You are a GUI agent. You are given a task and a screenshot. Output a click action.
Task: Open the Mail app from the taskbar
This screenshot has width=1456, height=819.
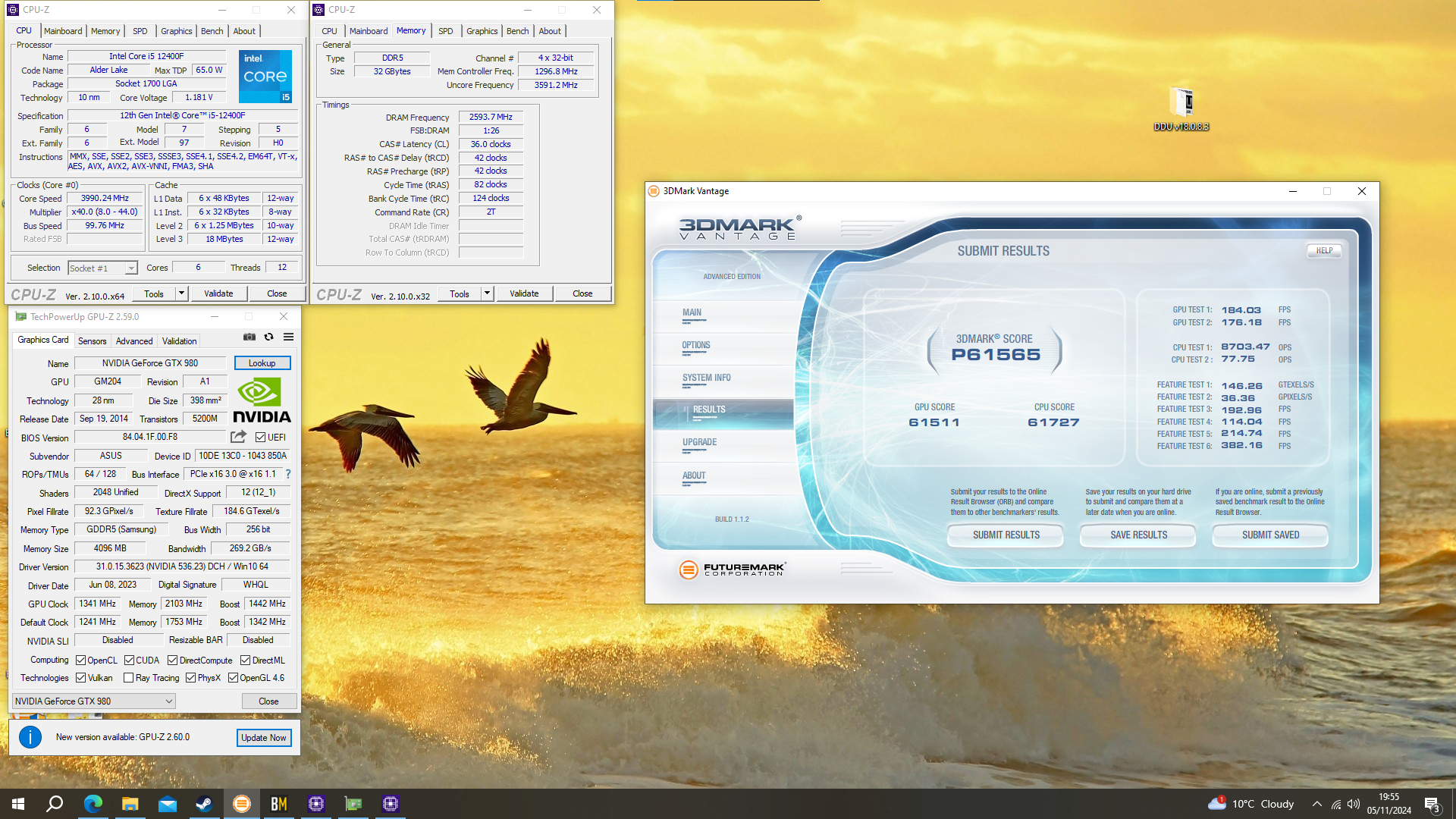167,804
